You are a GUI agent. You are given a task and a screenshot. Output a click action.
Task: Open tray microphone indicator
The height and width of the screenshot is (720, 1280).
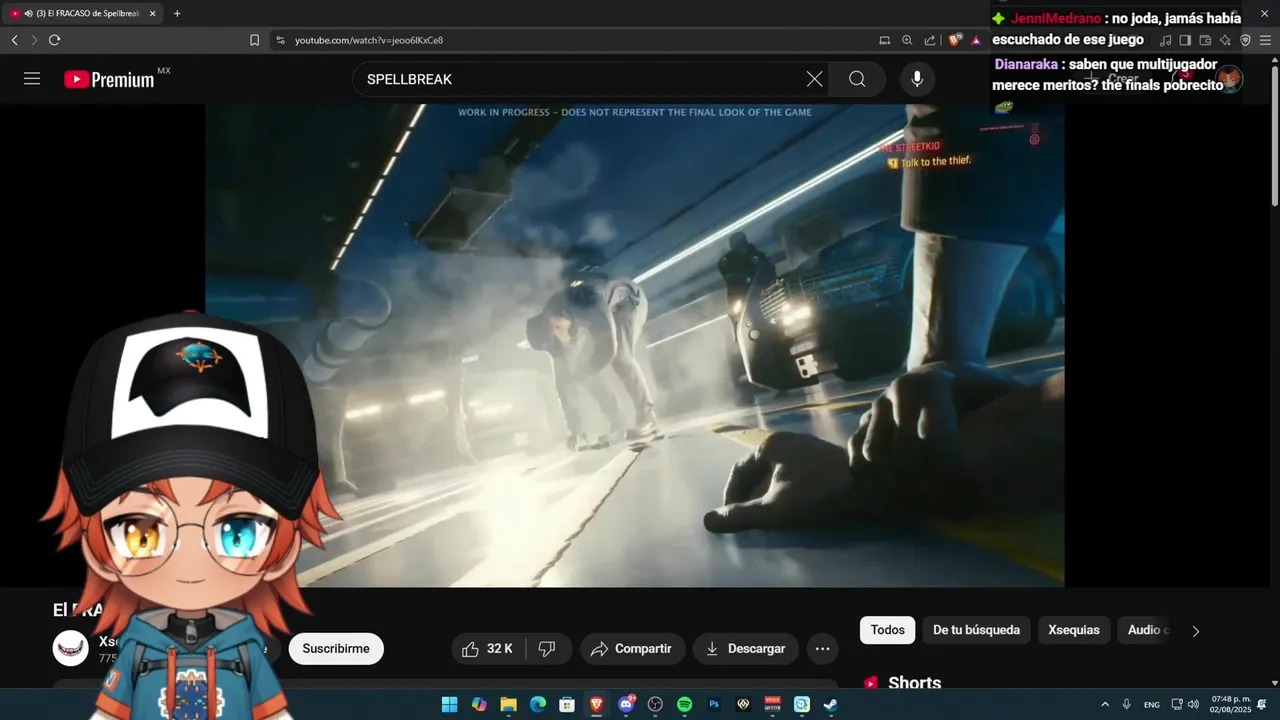1127,704
